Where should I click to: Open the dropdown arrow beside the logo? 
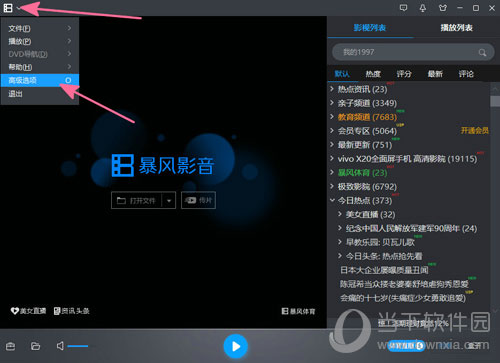[18, 8]
